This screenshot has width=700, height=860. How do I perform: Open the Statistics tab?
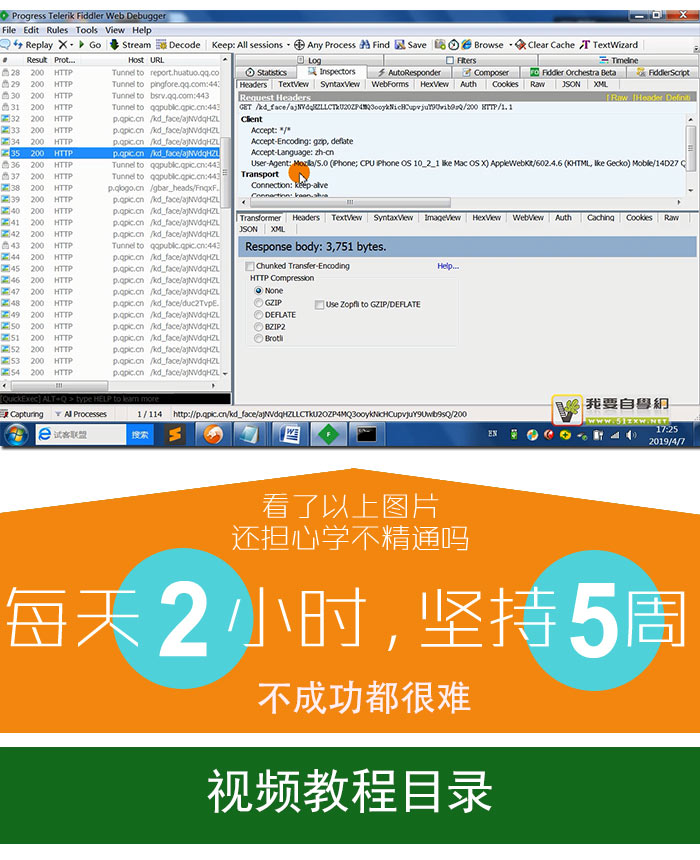click(x=266, y=72)
